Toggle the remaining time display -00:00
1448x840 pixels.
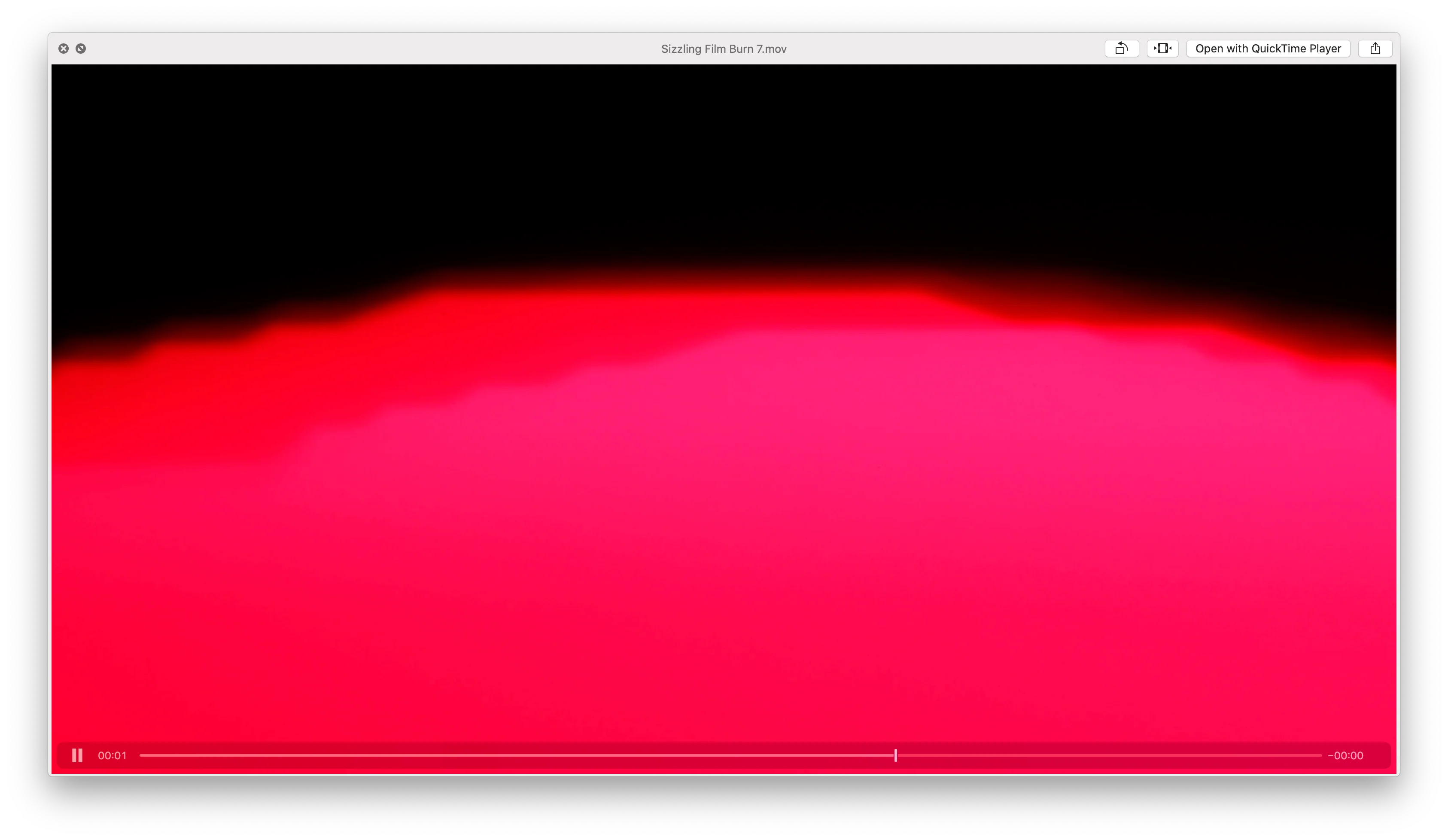(x=1345, y=755)
